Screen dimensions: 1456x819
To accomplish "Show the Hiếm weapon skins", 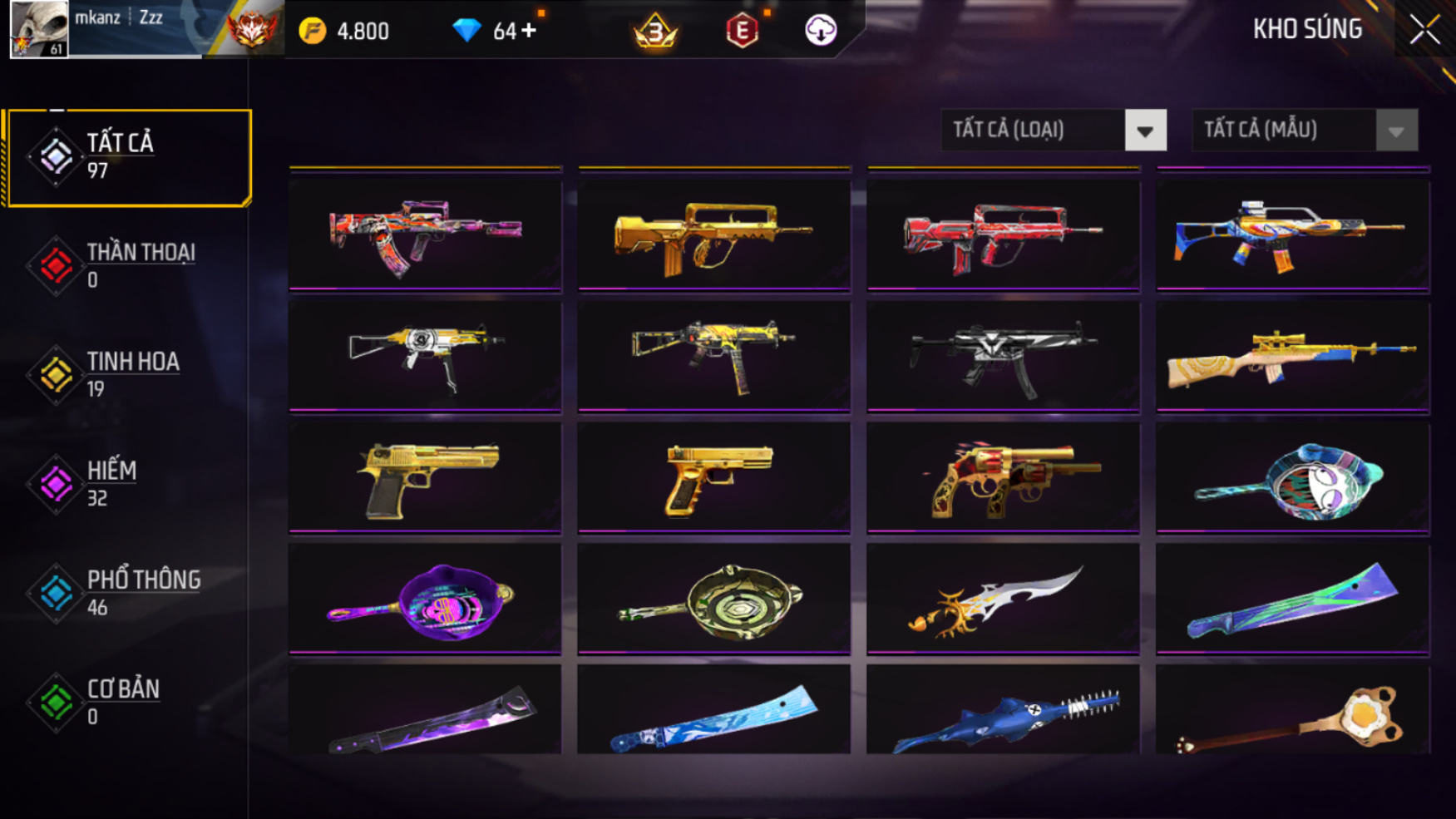I will coord(126,484).
